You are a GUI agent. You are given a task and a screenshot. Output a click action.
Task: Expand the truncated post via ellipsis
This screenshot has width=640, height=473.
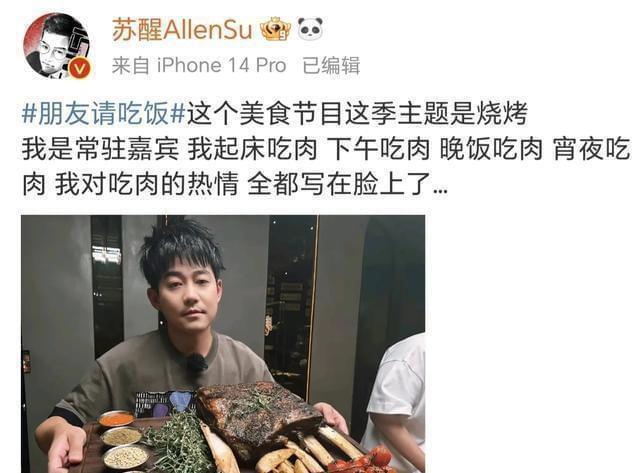[440, 189]
